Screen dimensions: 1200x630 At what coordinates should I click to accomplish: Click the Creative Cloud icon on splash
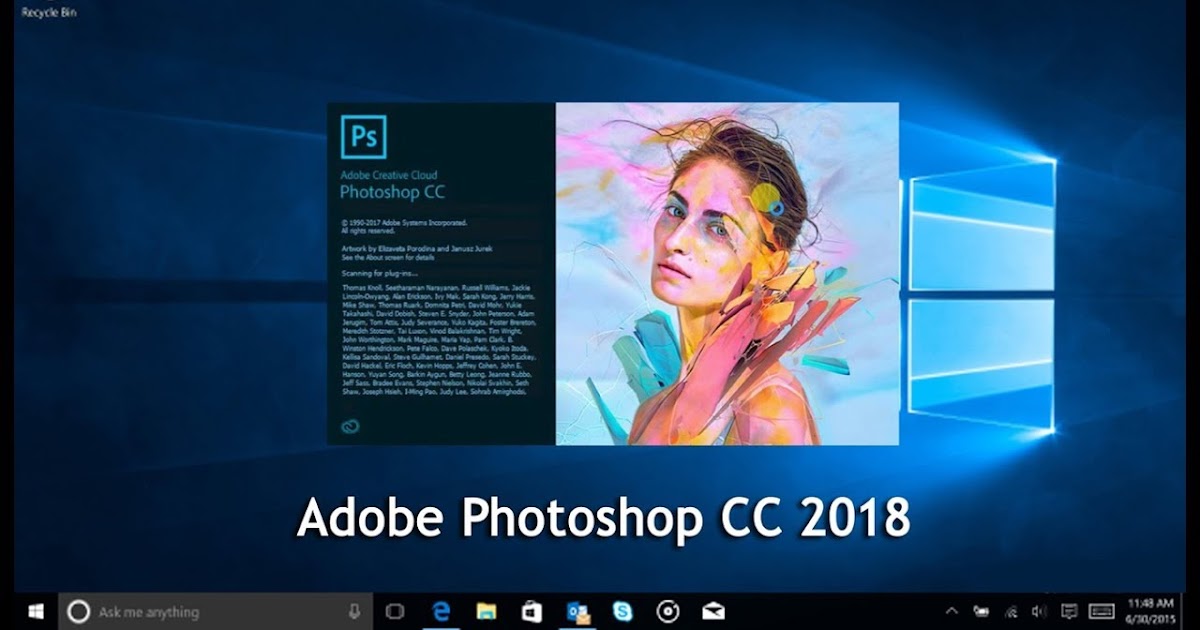[349, 426]
